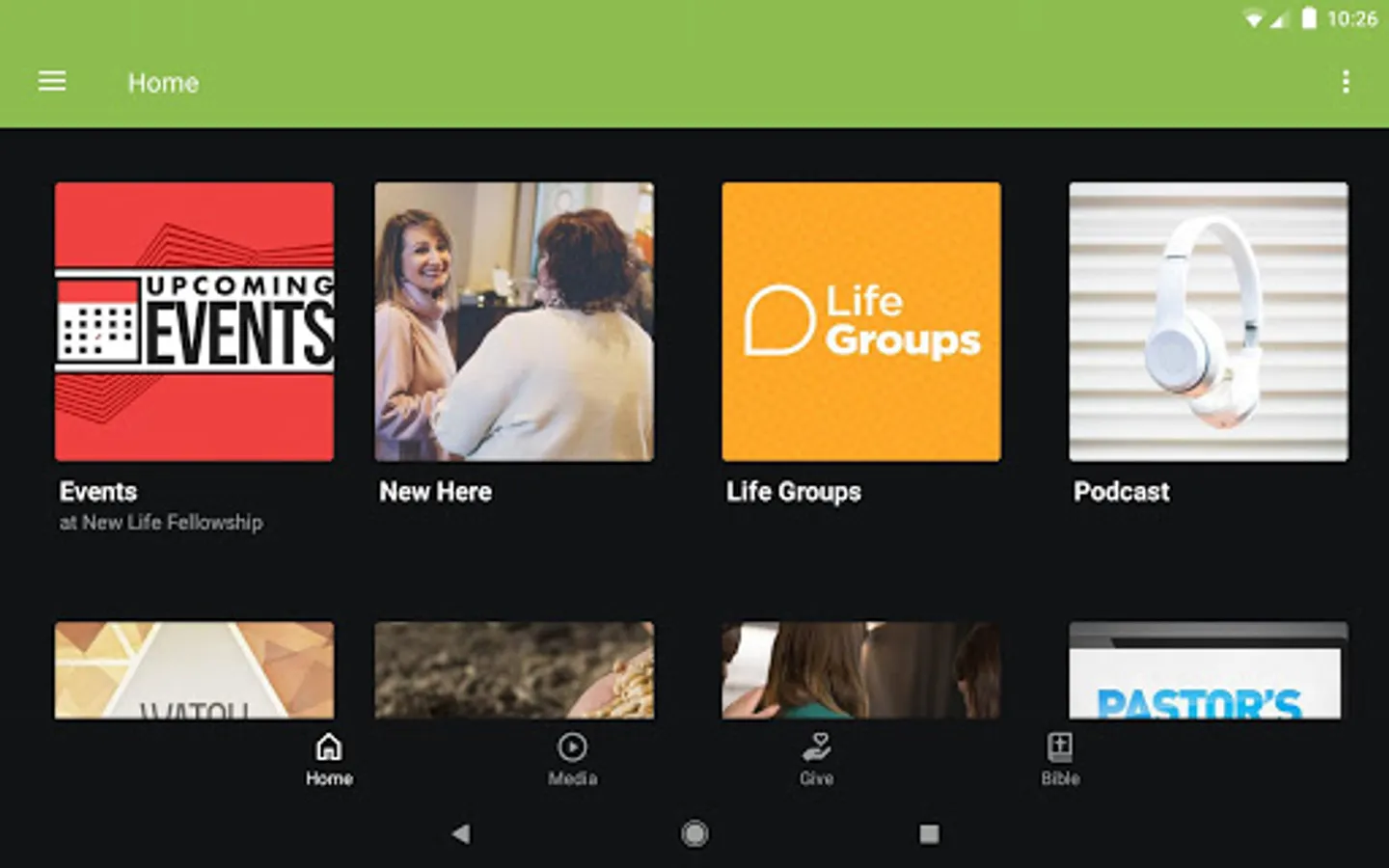1389x868 pixels.
Task: Tap the battery status icon
Action: 1309,18
